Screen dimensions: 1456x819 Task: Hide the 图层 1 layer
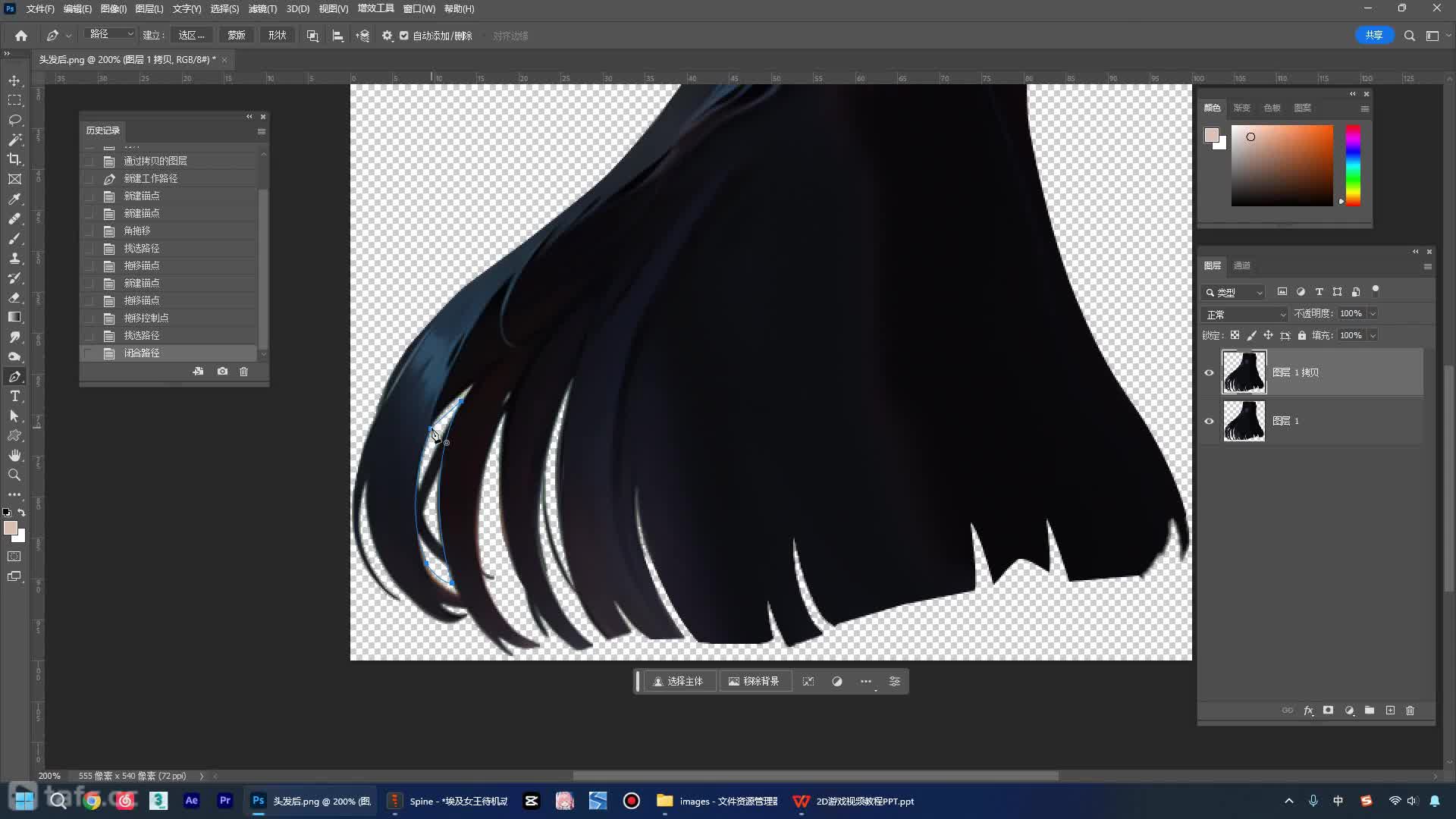[x=1210, y=421]
